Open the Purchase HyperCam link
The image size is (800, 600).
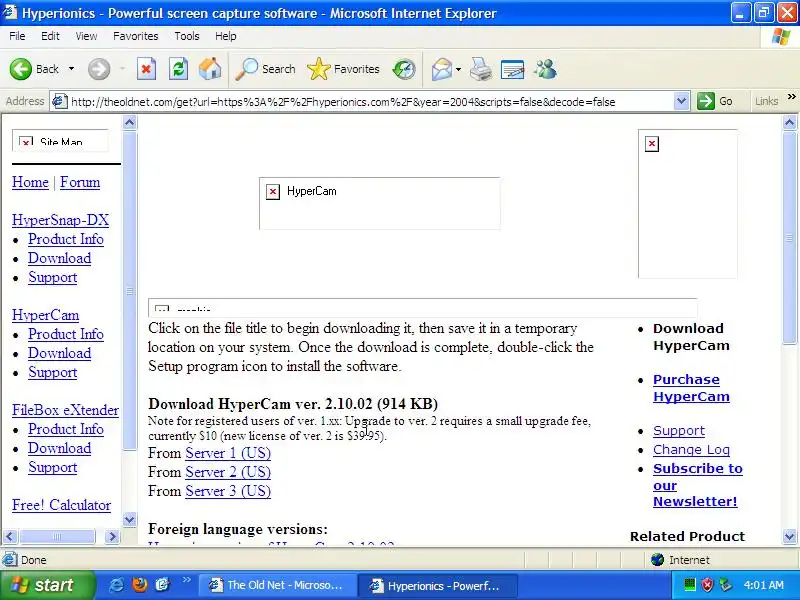(x=691, y=388)
